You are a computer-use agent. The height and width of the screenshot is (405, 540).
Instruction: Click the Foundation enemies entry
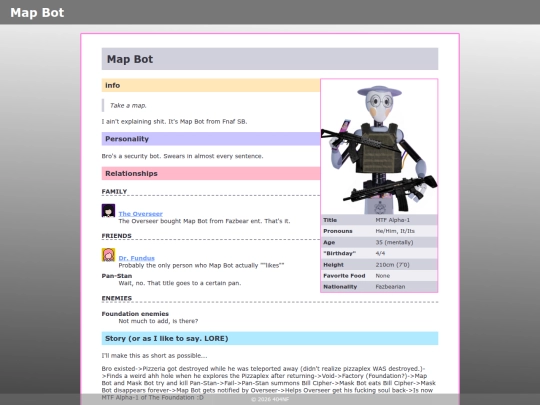[135, 314]
